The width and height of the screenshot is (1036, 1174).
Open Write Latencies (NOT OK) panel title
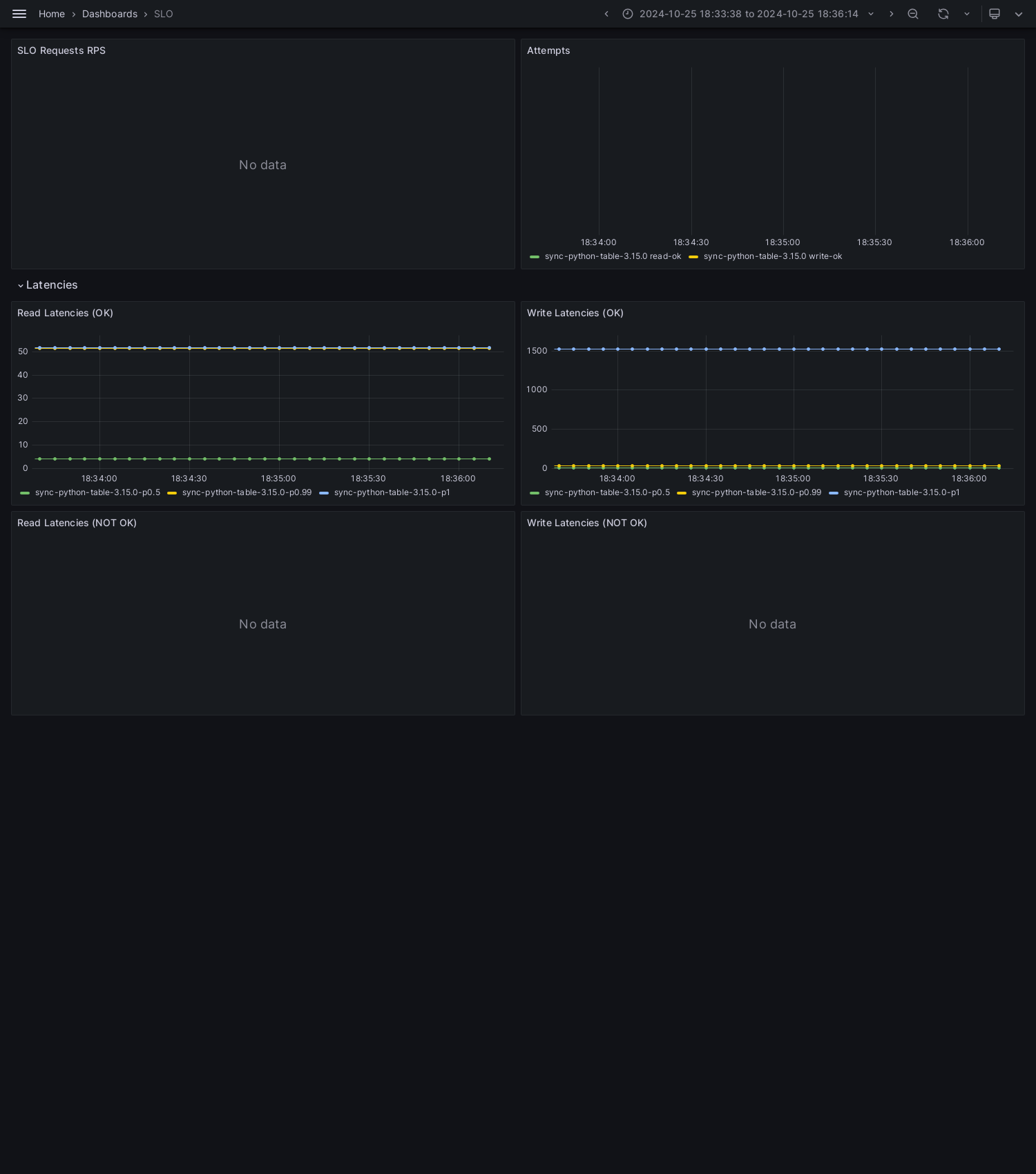click(x=587, y=523)
